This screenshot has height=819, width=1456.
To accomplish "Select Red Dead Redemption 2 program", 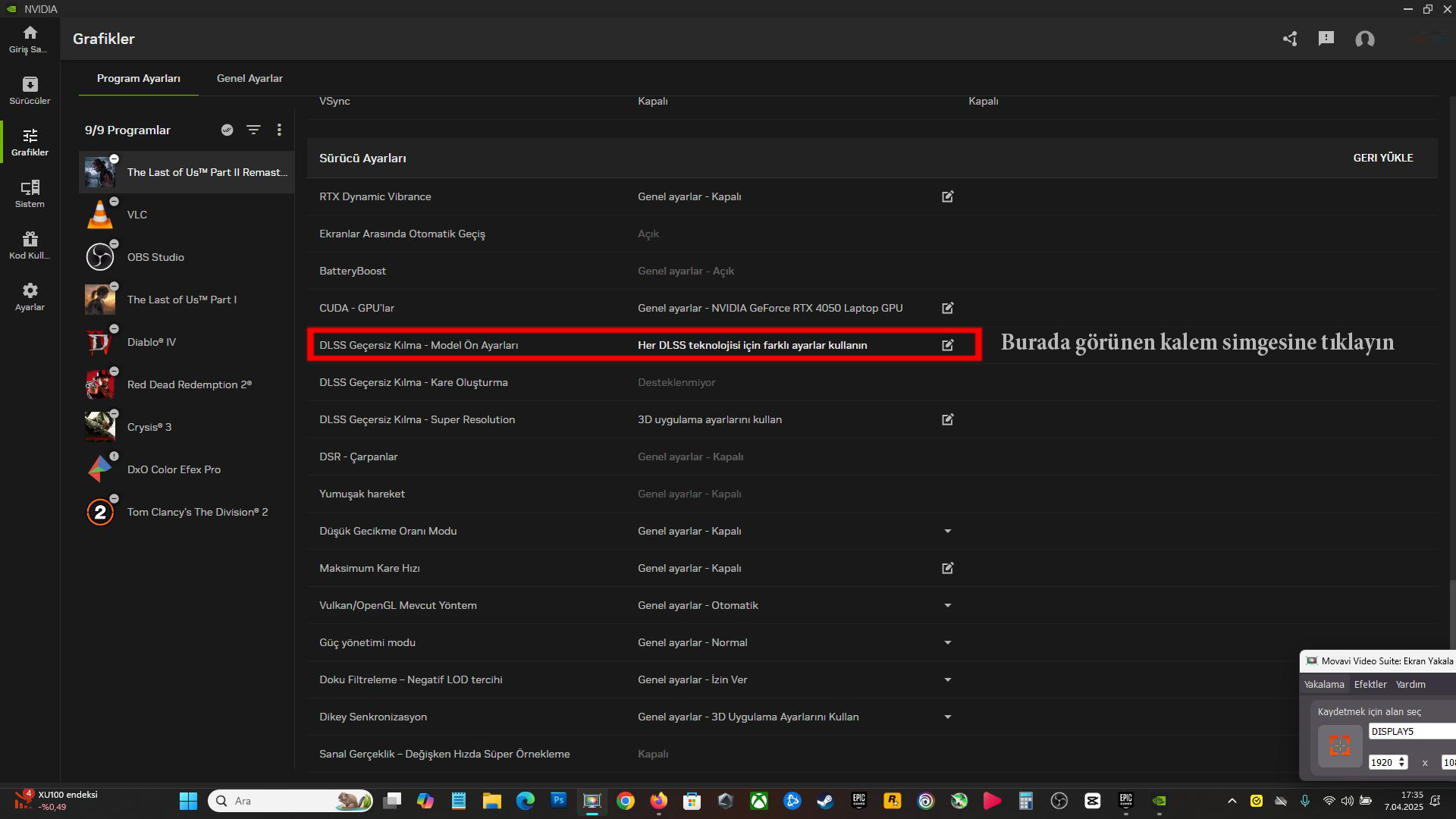I will 187,384.
